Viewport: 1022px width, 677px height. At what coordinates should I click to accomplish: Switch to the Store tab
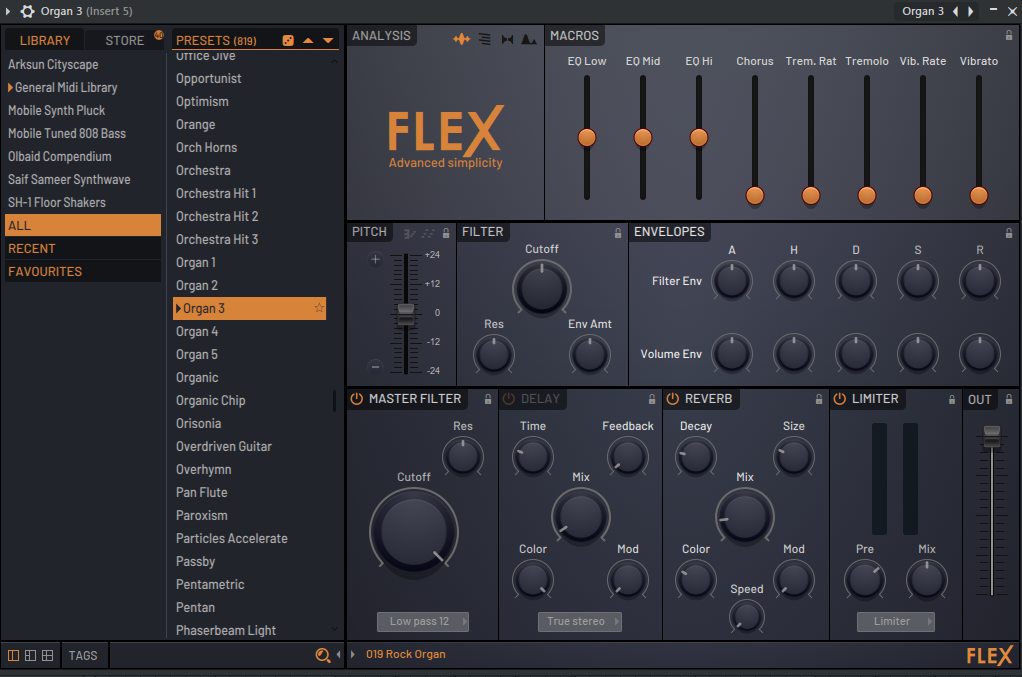pyautogui.click(x=124, y=40)
